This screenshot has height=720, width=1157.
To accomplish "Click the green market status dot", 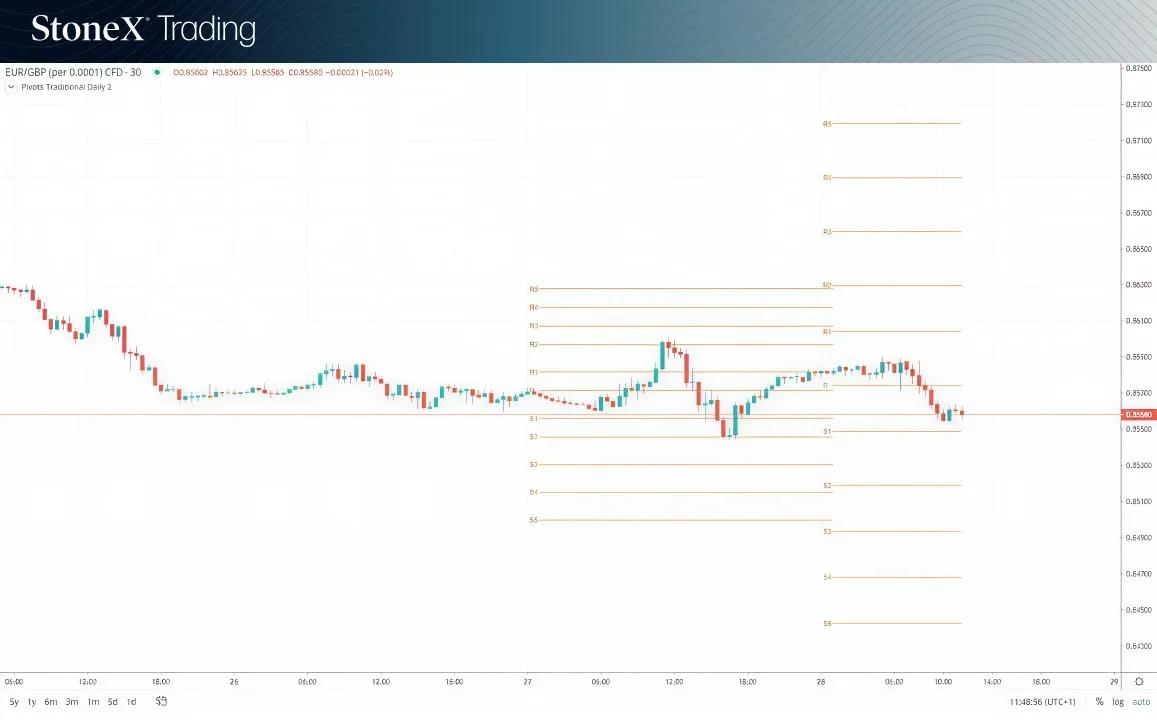I will 156,72.
